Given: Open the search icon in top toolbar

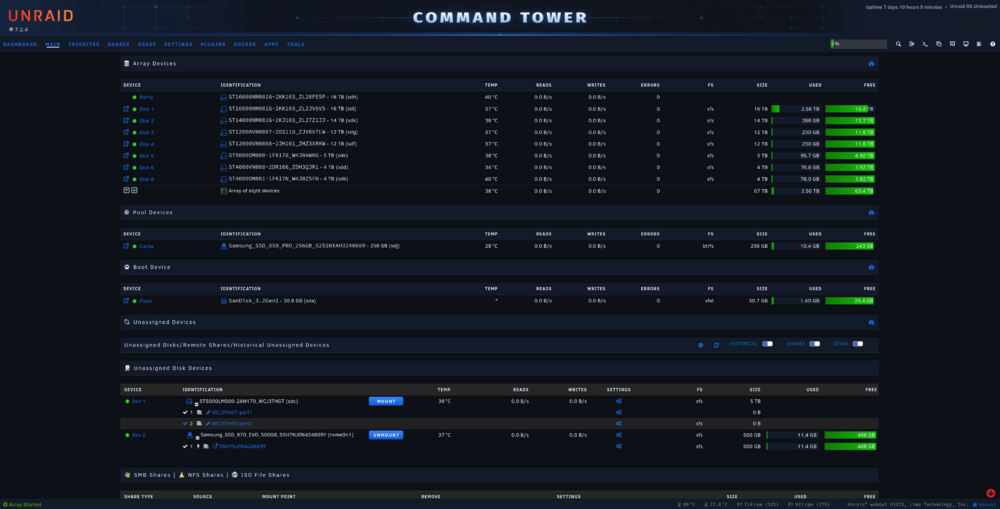Looking at the screenshot, I should click(898, 44).
